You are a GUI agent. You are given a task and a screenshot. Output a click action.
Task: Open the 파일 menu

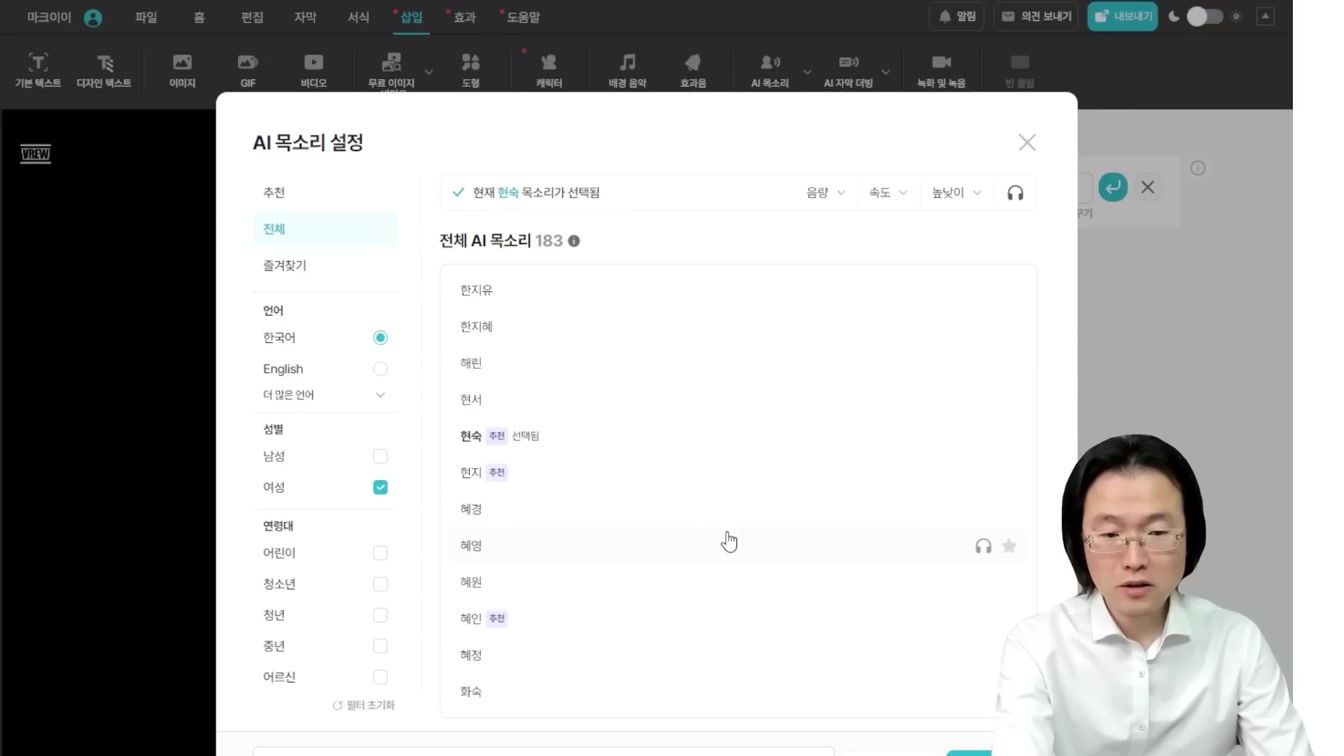point(146,17)
